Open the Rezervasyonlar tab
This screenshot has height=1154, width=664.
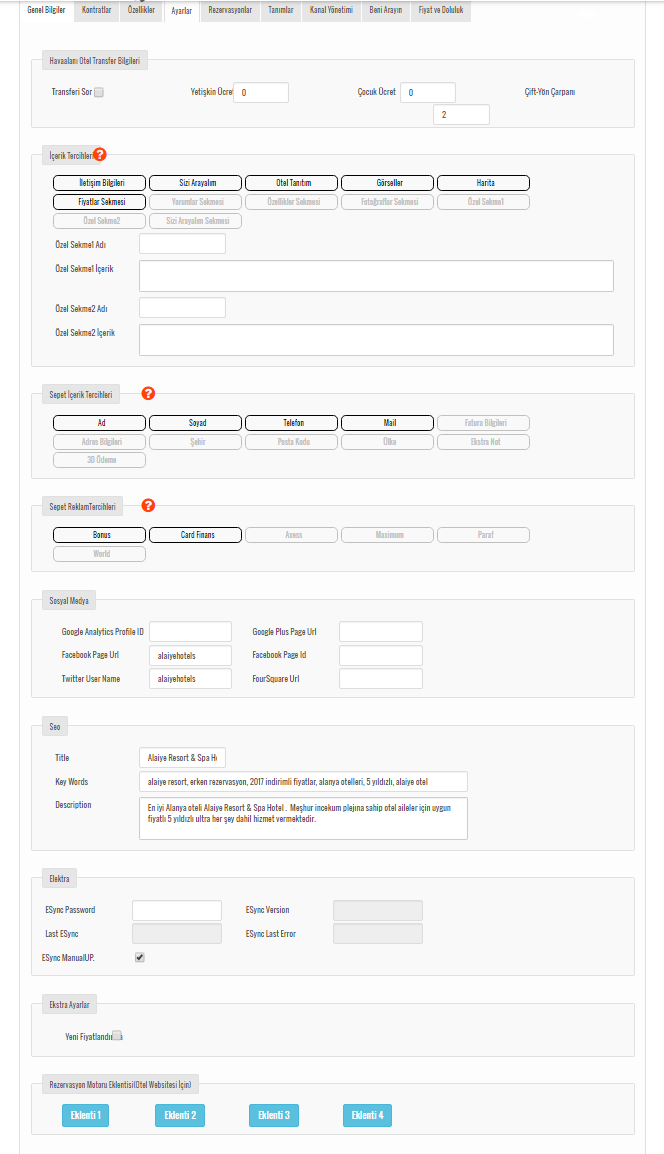click(230, 10)
